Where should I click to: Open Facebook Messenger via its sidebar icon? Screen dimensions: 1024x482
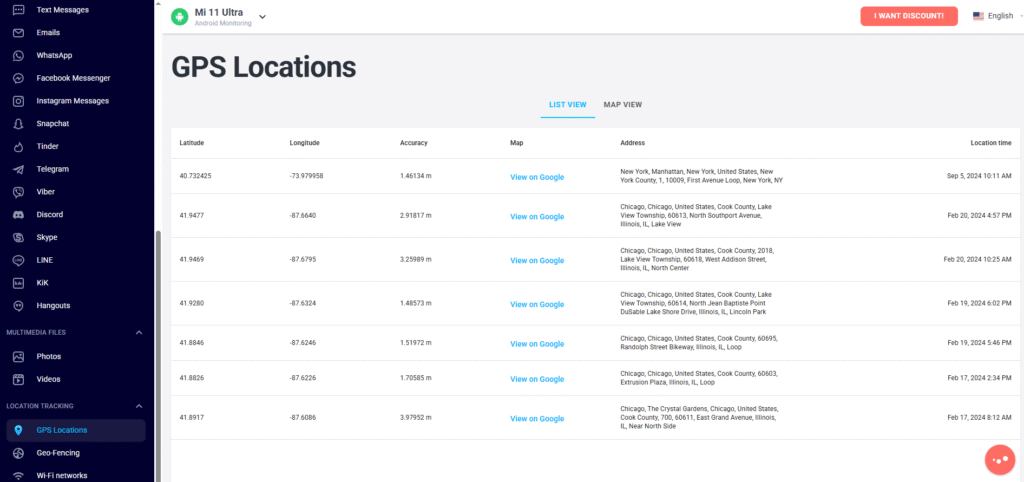(x=18, y=78)
